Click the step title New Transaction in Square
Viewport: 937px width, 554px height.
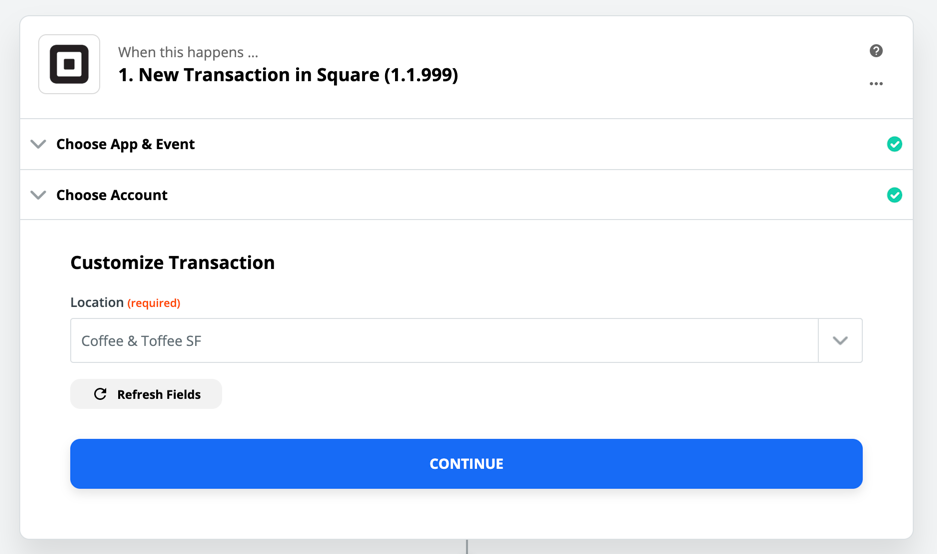click(288, 75)
